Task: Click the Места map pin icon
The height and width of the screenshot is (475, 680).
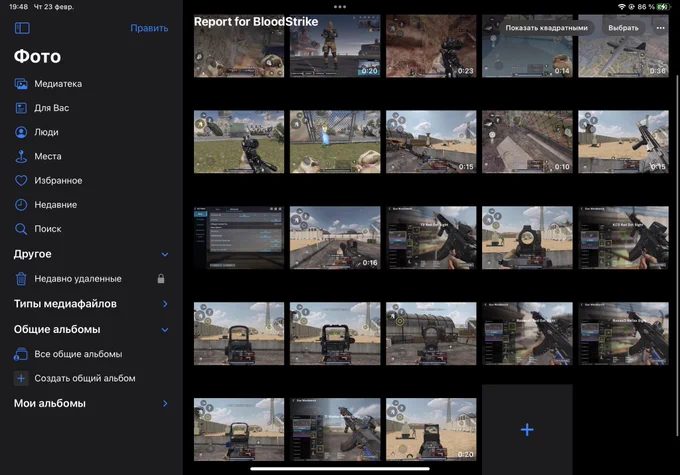Action: 21,156
